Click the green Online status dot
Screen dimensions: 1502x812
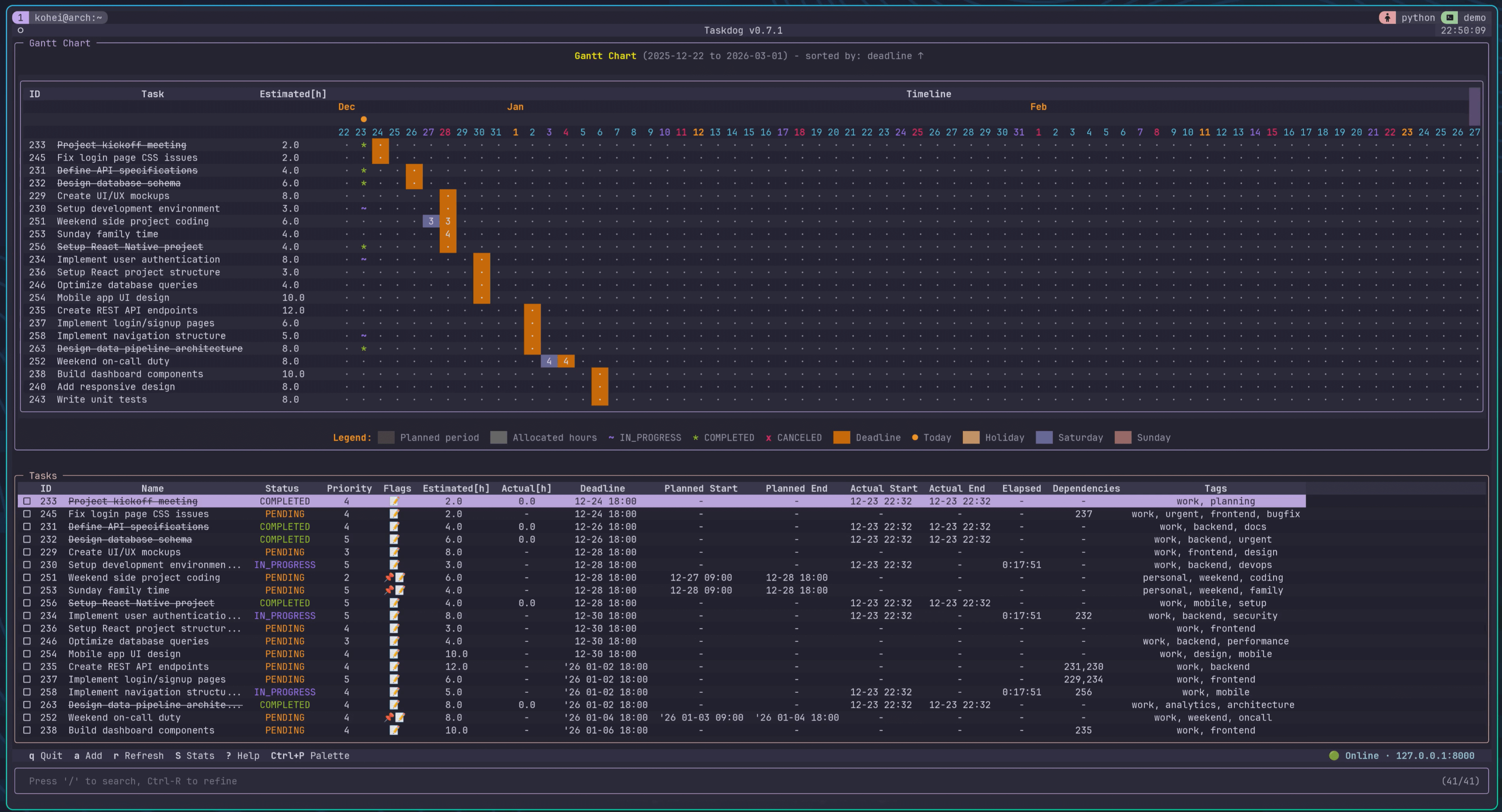click(x=1334, y=756)
